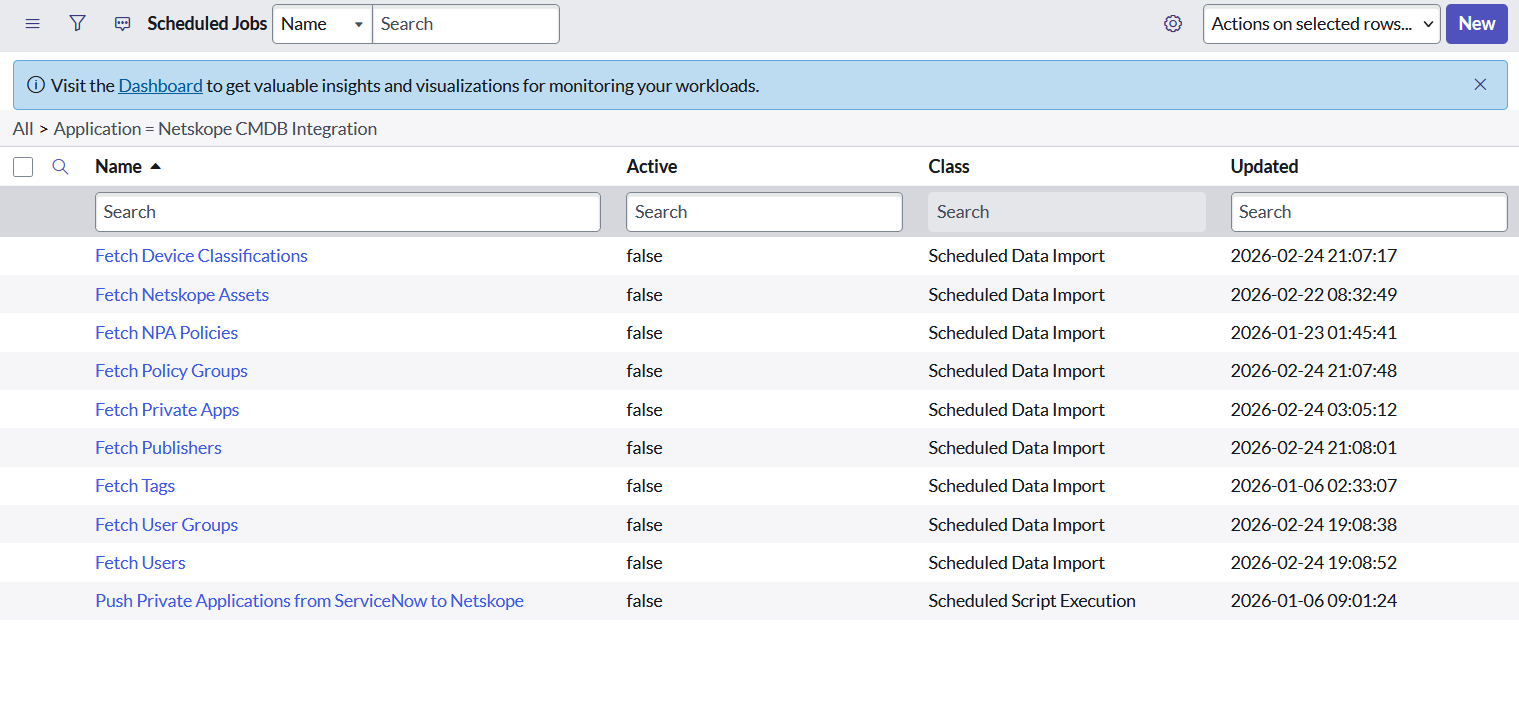The width and height of the screenshot is (1519, 714).
Task: Click the Application = Netskope CMDB Integration breadcrumb
Action: 215,129
